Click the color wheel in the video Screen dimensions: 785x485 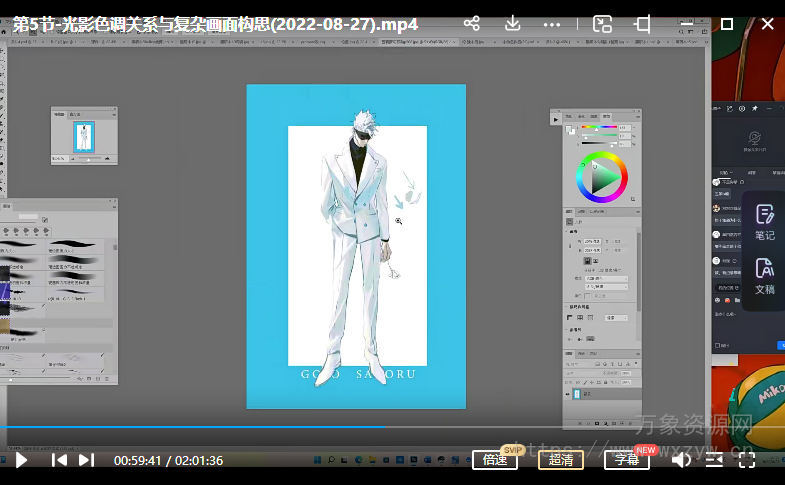(601, 177)
